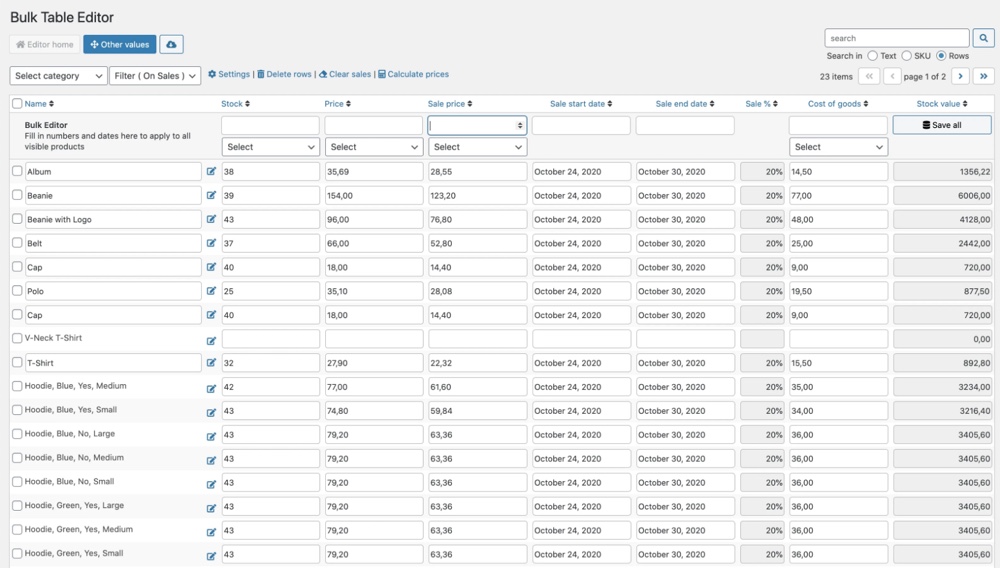Click the Clear sales link
1000x568 pixels.
[345, 74]
